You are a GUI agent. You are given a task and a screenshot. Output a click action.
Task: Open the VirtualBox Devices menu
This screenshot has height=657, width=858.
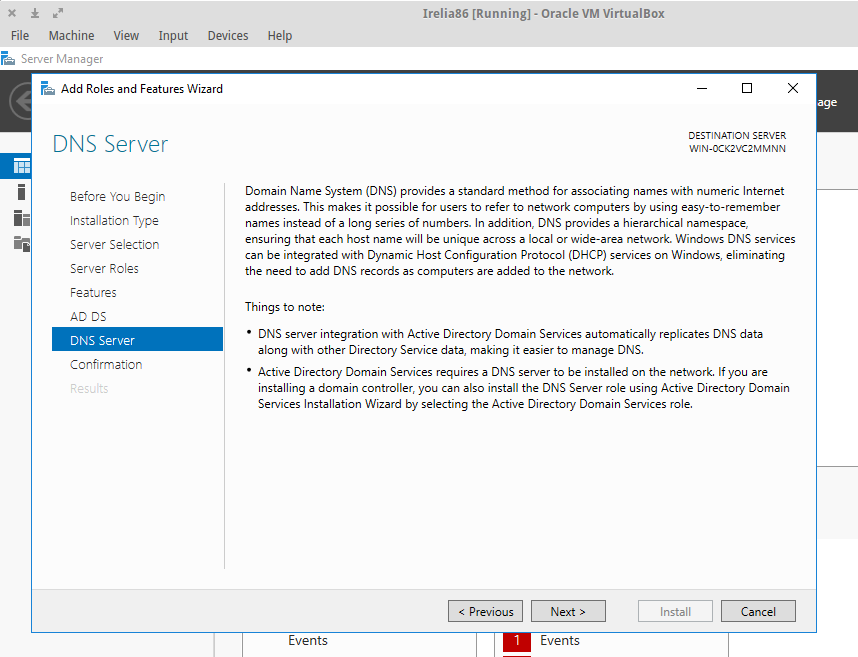(x=228, y=36)
